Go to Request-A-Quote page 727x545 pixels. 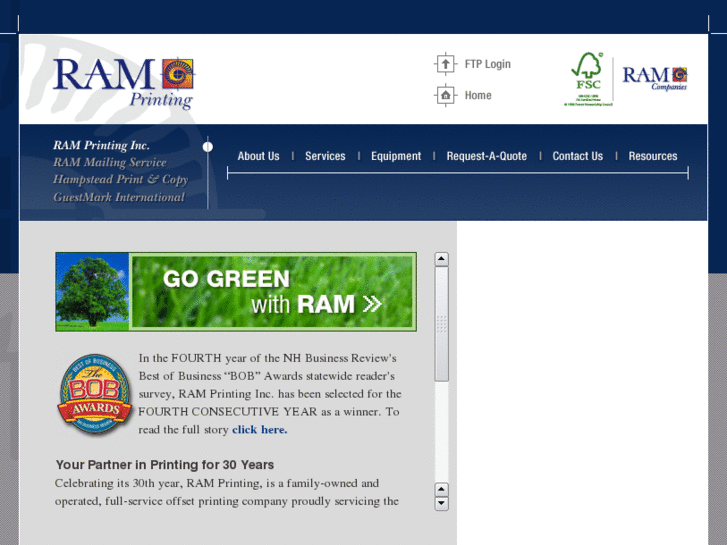[x=486, y=156]
